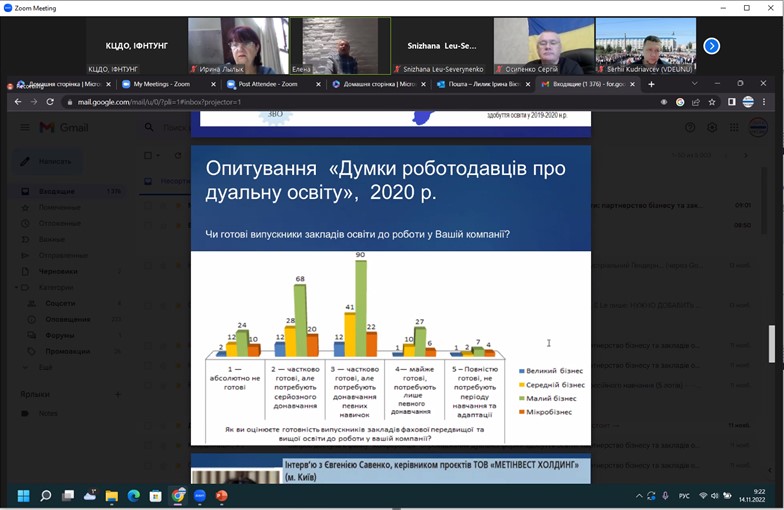The width and height of the screenshot is (784, 510).
Task: Open Chrome from taskbar
Action: pyautogui.click(x=178, y=496)
